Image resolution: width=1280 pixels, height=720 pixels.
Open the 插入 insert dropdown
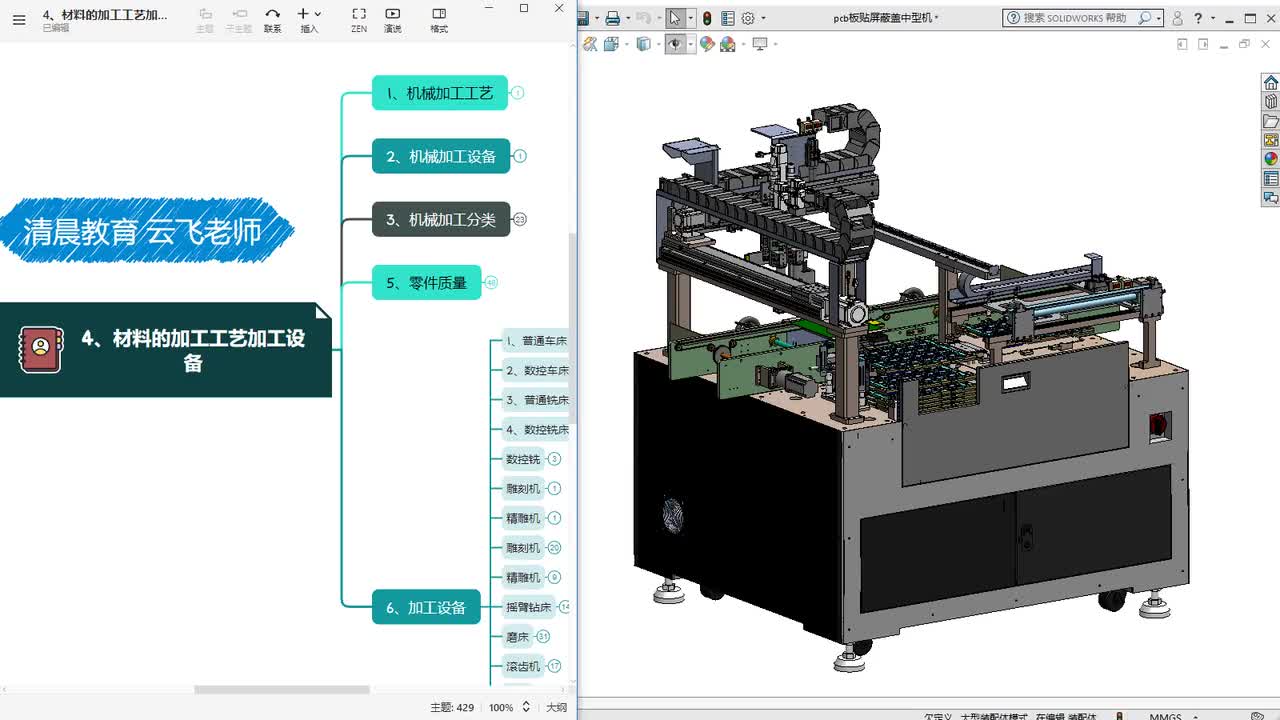coord(309,19)
